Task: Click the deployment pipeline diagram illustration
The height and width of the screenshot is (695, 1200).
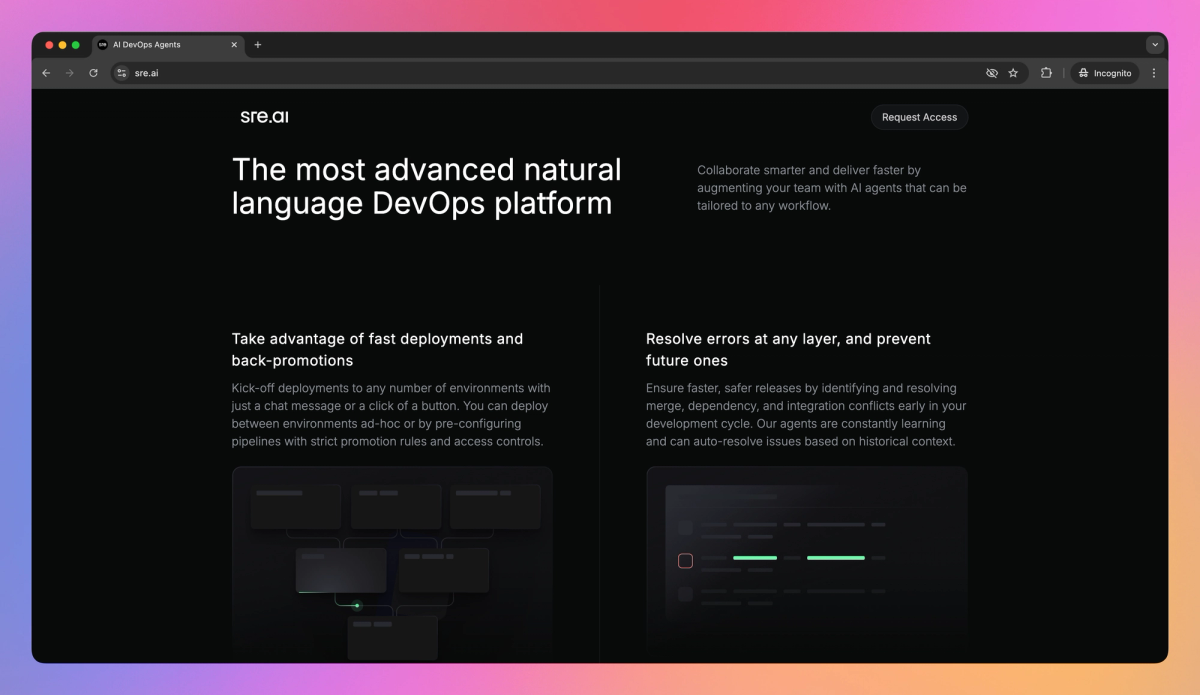Action: [392, 563]
